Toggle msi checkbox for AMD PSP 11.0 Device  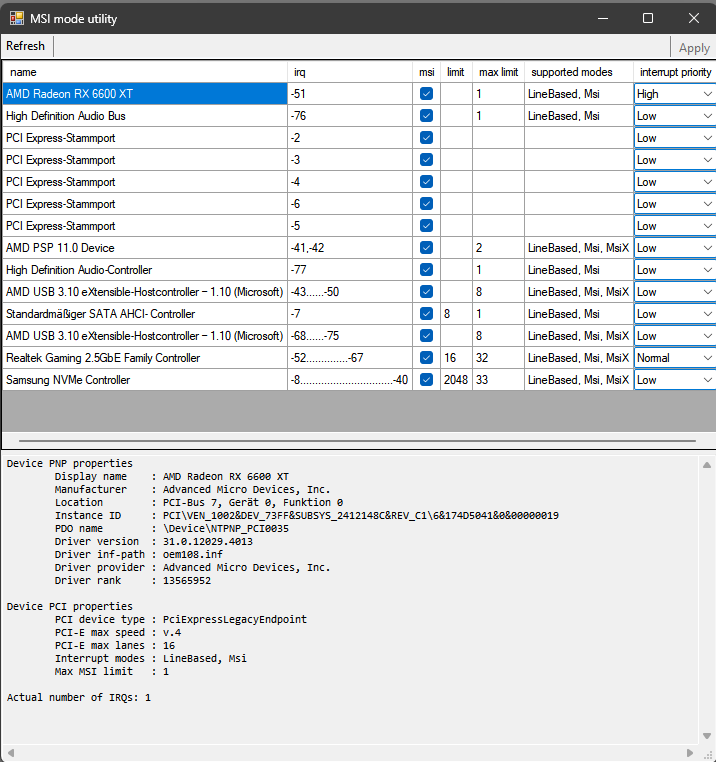(426, 248)
